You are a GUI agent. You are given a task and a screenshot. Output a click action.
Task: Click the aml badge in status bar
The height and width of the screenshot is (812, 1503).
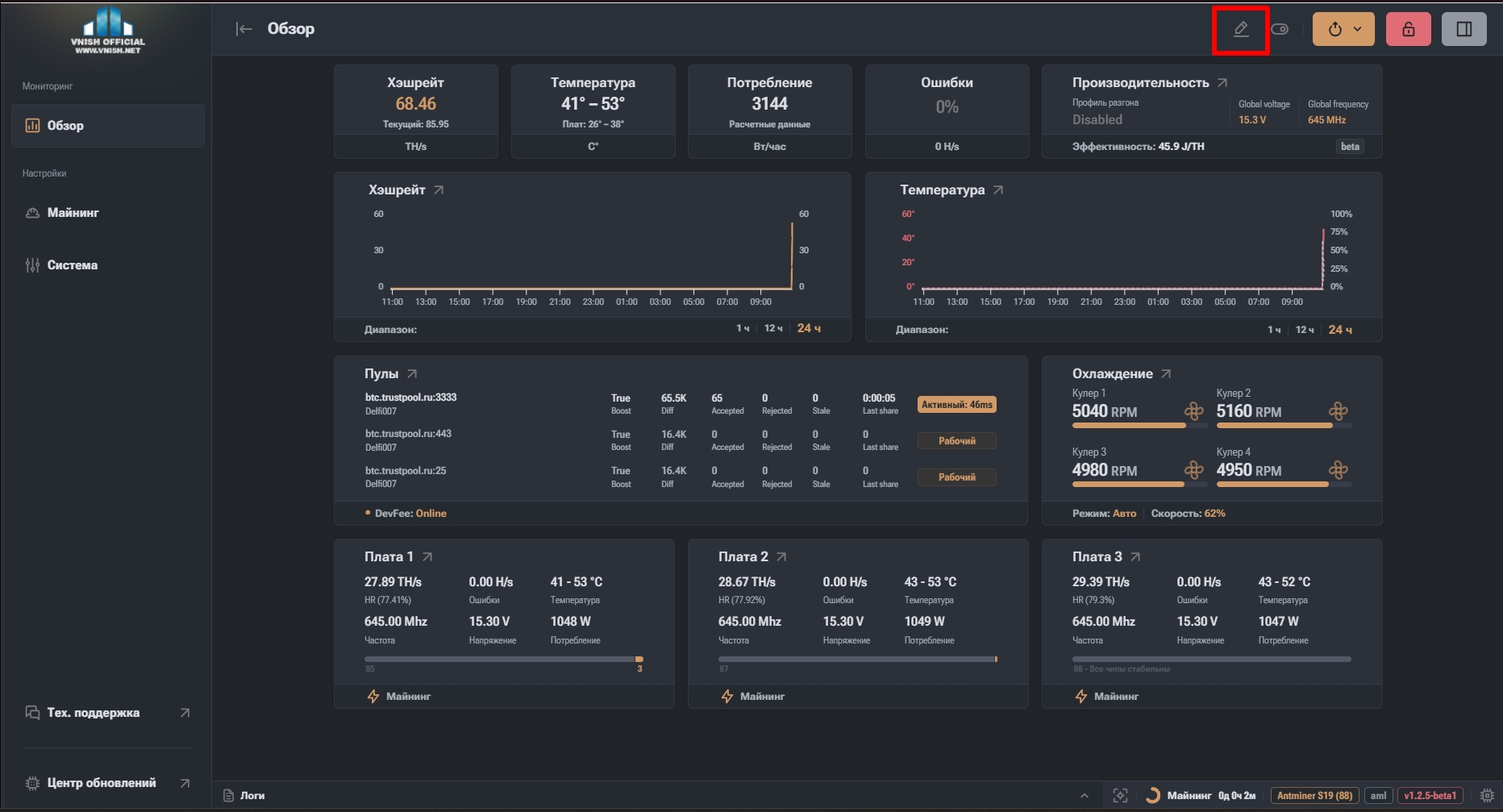tap(1378, 796)
